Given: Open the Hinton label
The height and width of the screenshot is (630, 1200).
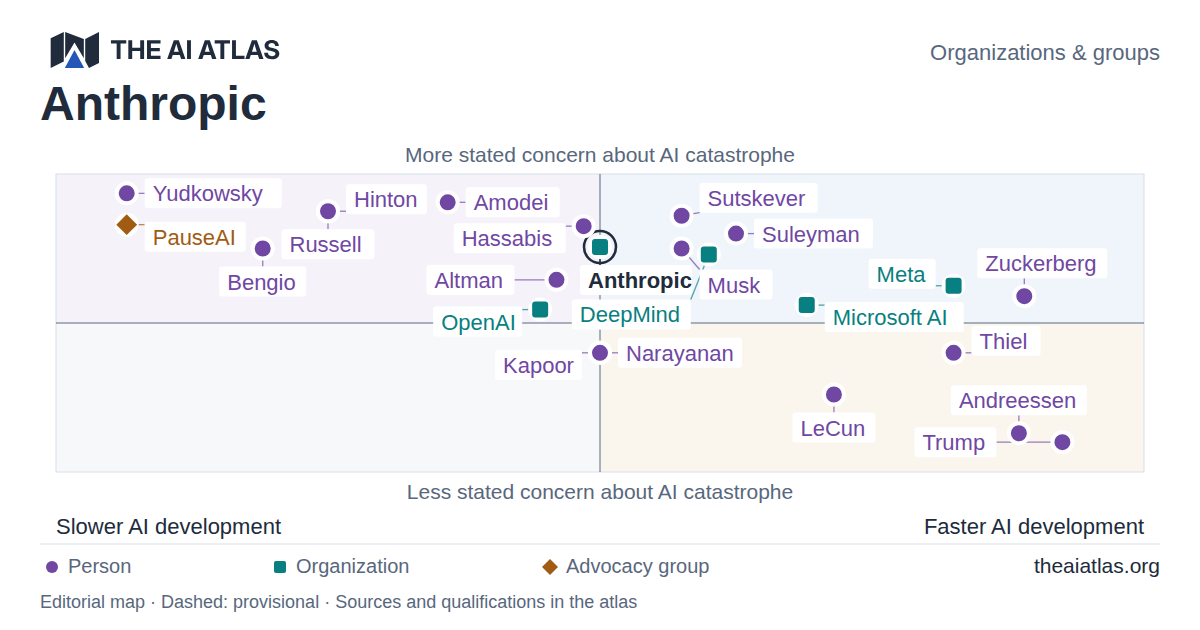Looking at the screenshot, I should [386, 199].
